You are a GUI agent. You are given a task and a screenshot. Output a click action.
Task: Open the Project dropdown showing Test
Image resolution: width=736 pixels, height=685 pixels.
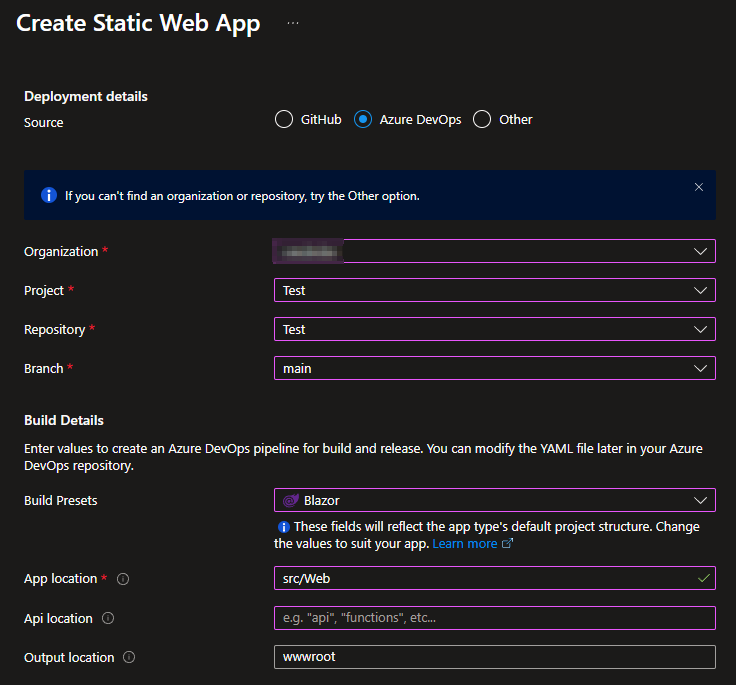pos(495,290)
